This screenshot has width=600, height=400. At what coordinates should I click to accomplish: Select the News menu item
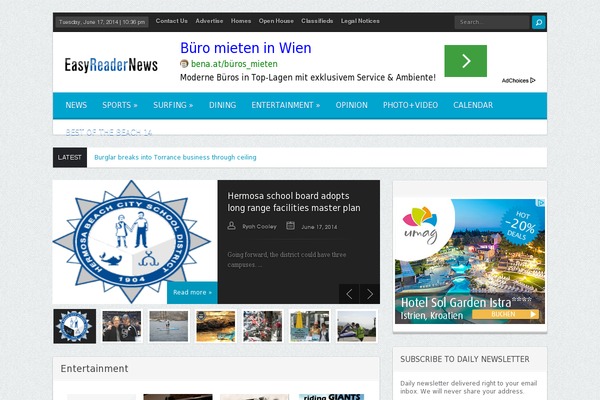point(76,105)
